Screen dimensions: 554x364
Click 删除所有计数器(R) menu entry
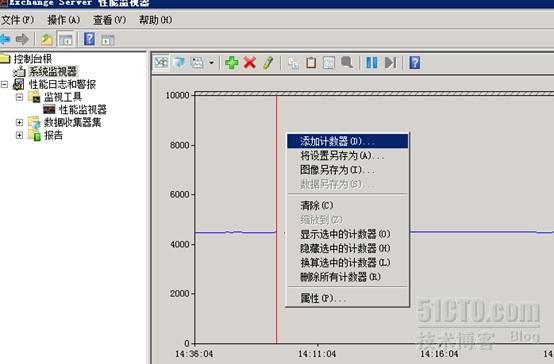click(347, 277)
